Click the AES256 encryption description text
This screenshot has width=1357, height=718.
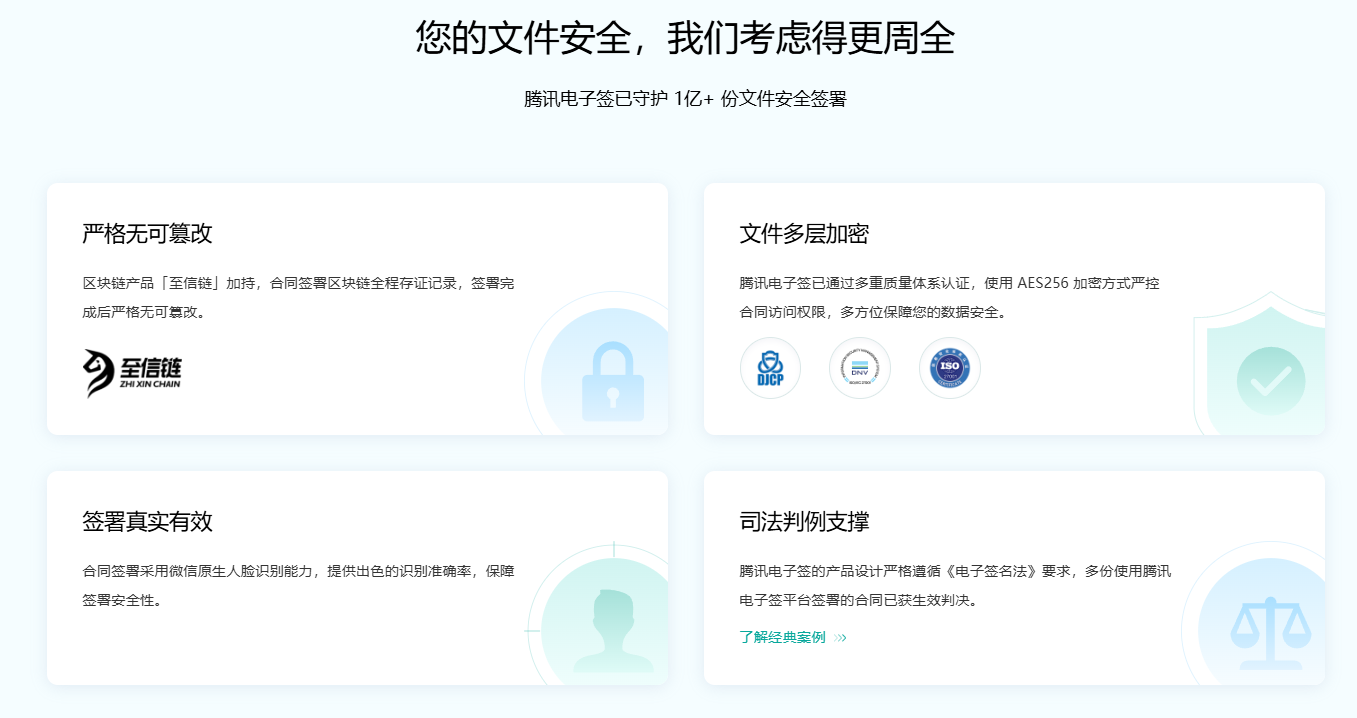949,297
